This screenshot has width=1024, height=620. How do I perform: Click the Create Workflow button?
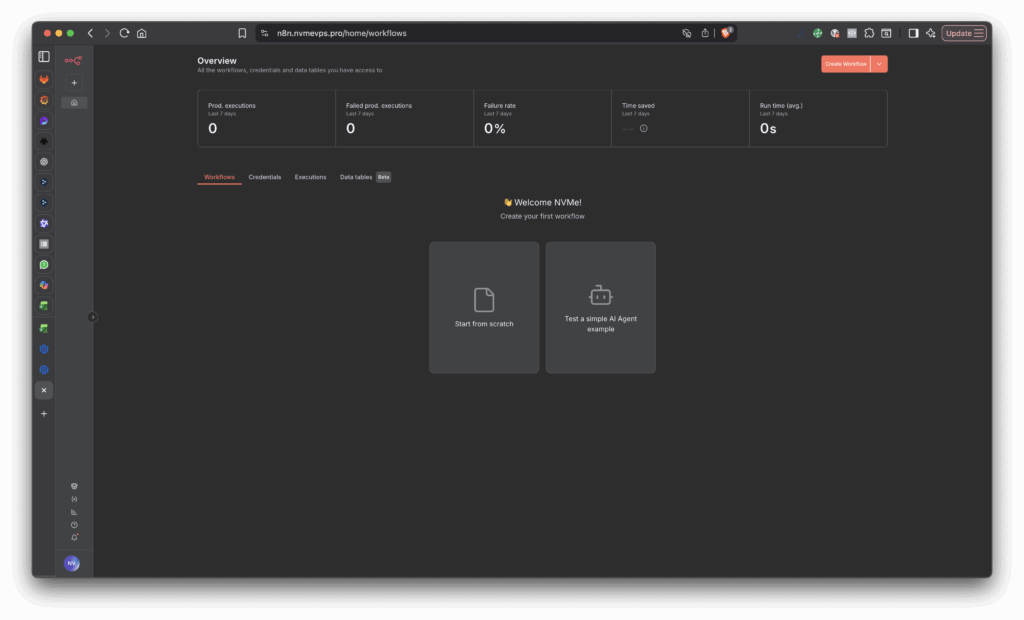point(845,64)
